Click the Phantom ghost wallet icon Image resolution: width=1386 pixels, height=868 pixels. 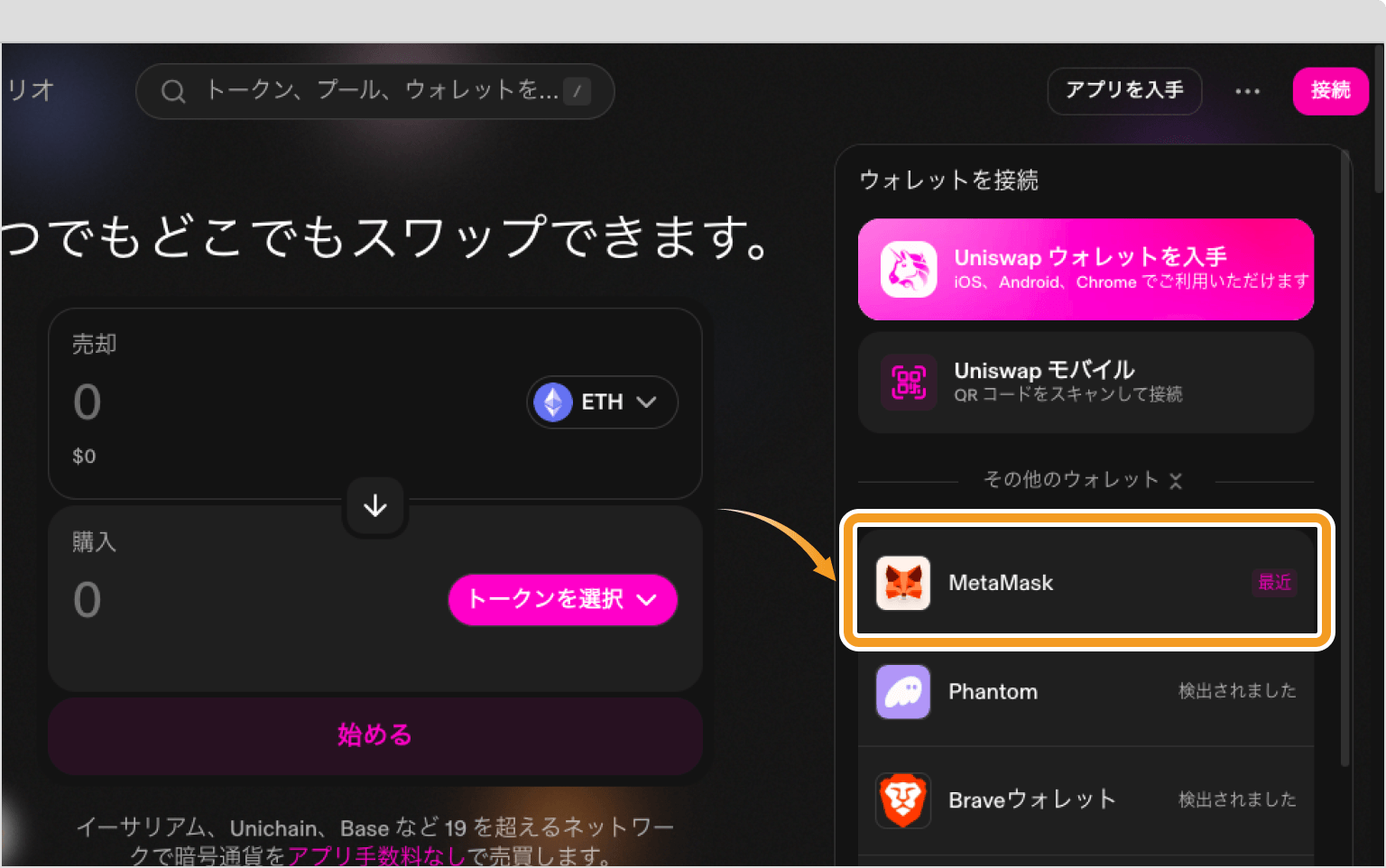click(x=902, y=691)
